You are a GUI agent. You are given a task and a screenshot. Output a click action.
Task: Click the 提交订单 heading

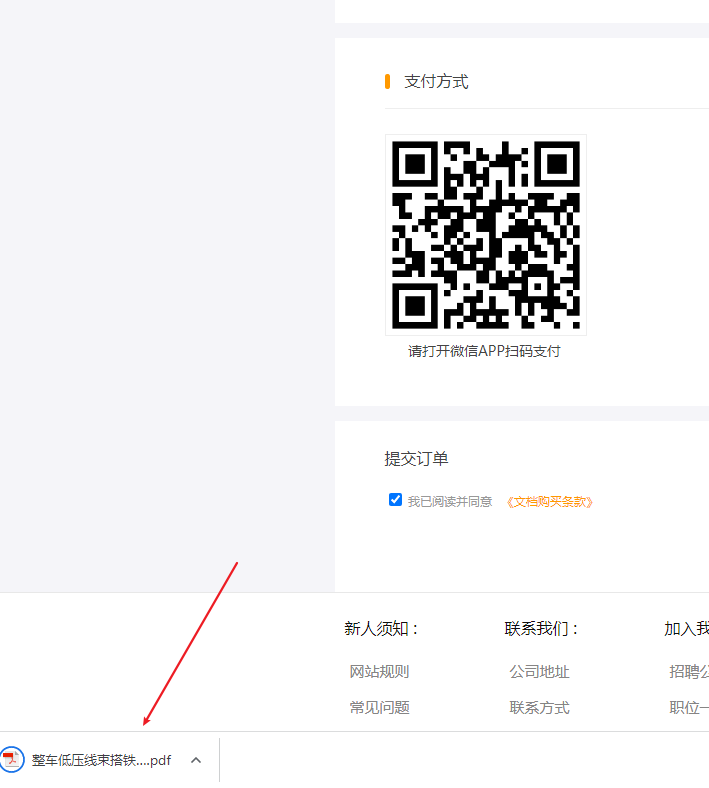tap(416, 458)
